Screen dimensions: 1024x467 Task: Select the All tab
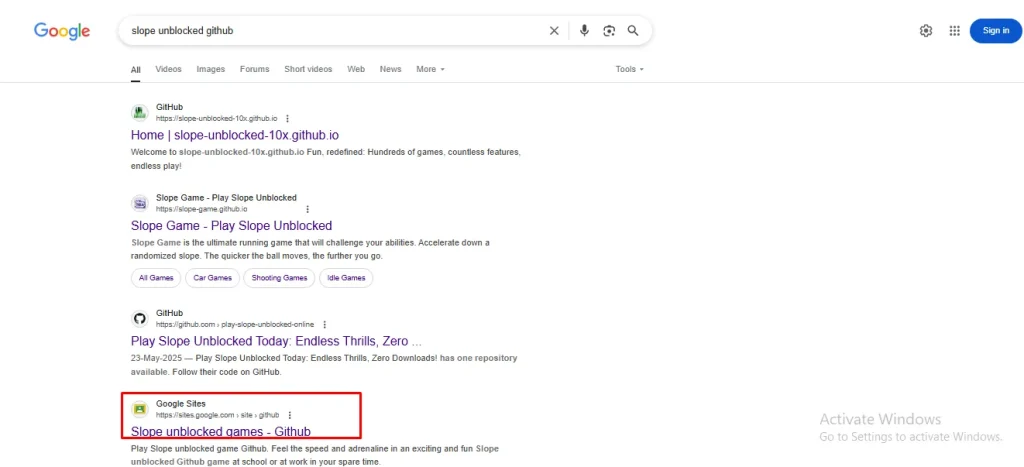point(135,69)
